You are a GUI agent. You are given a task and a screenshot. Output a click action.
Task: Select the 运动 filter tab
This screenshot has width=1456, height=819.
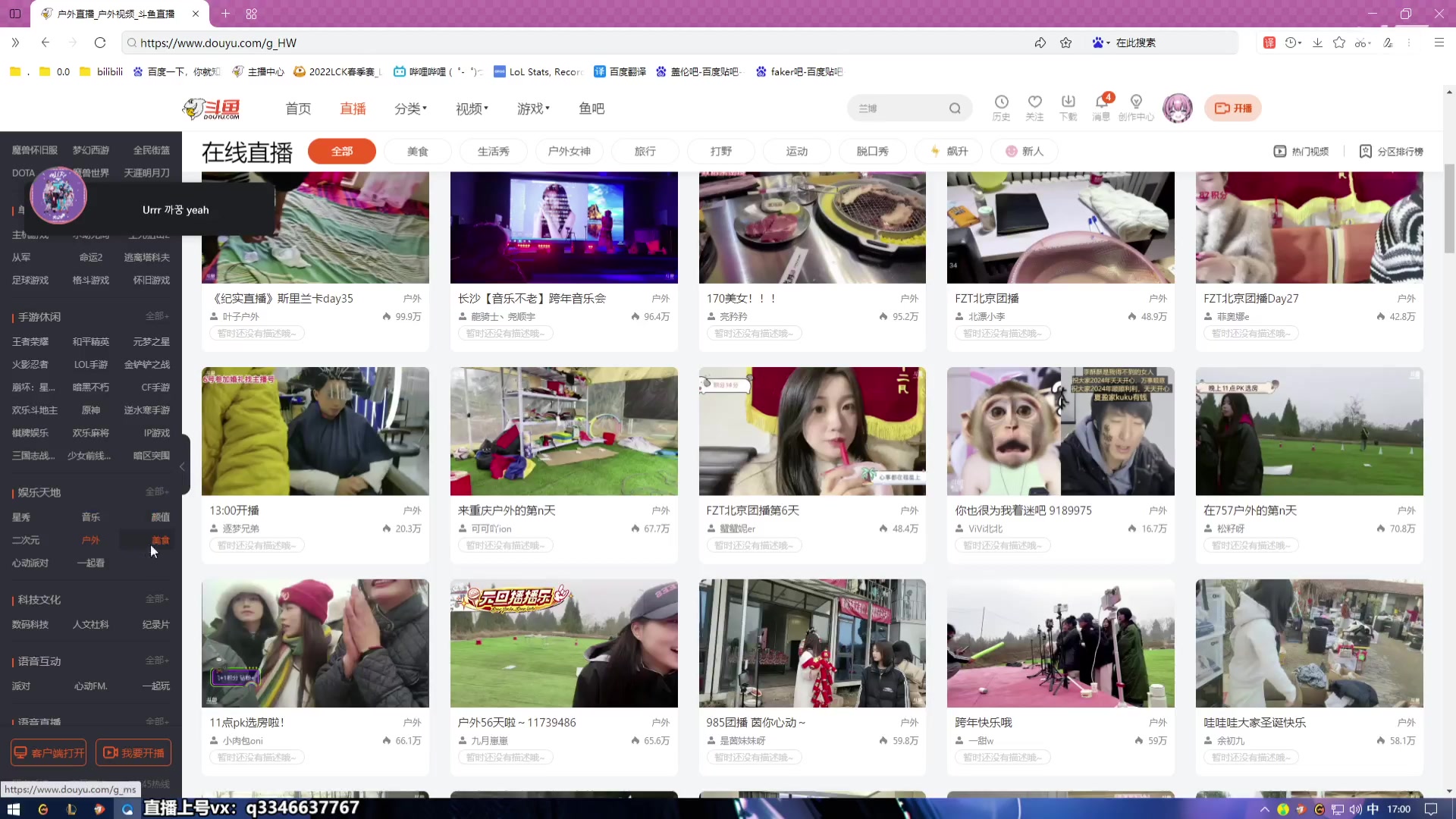coord(797,152)
